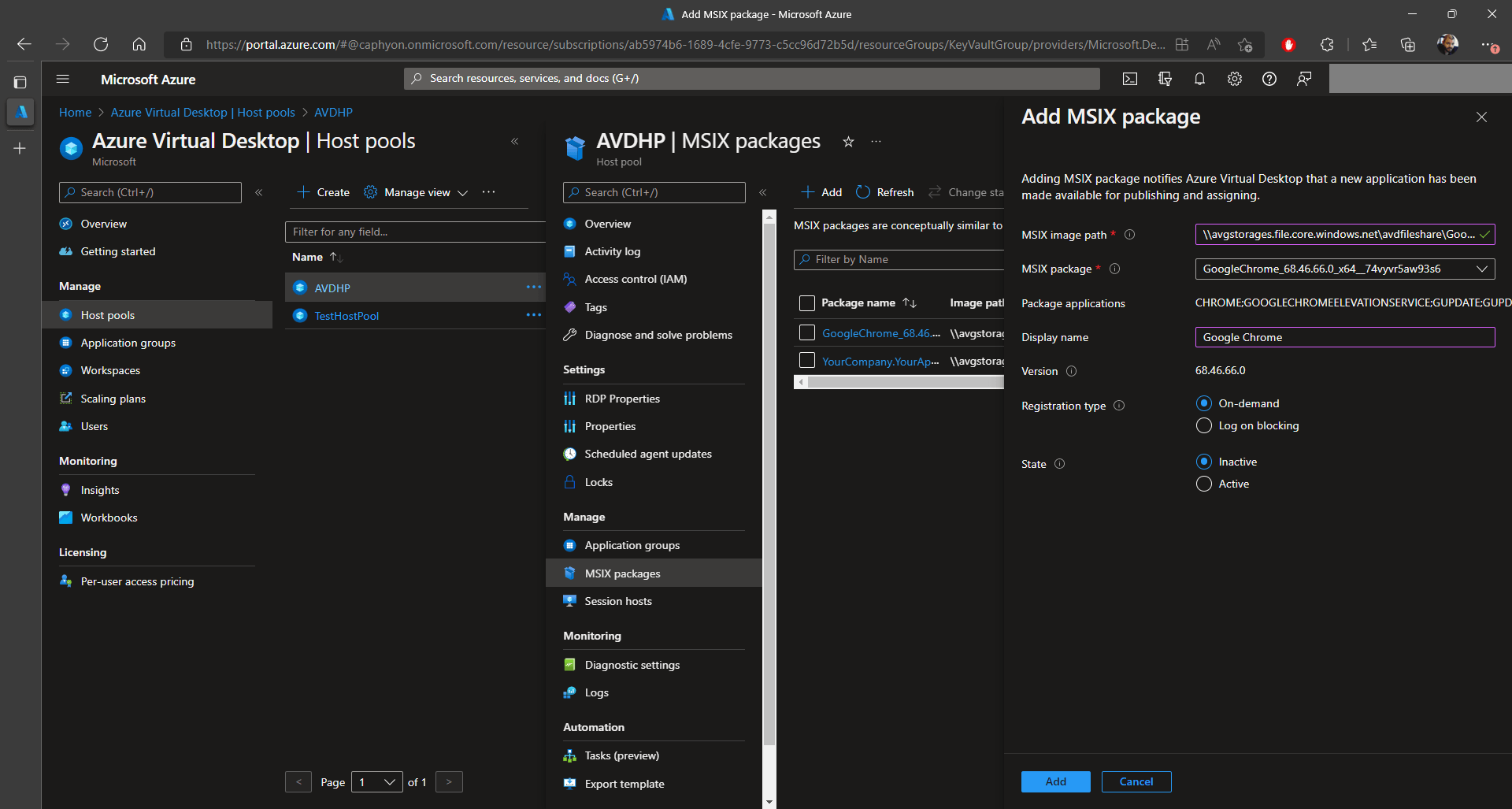This screenshot has width=1512, height=809.
Task: Click info icon beside State
Action: 1059,464
